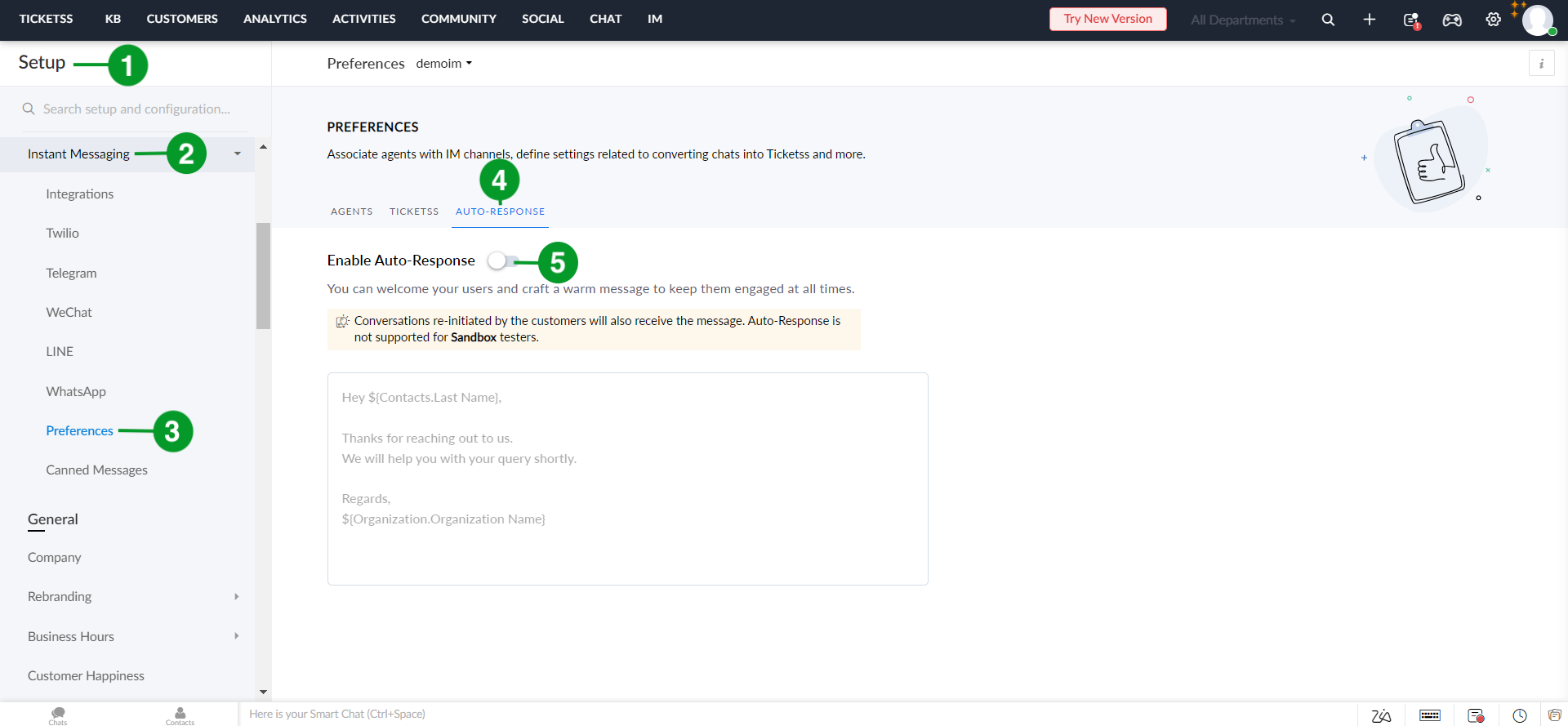Screen dimensions: 1568x726
Task: Open the Company settings link
Action: tap(55, 557)
